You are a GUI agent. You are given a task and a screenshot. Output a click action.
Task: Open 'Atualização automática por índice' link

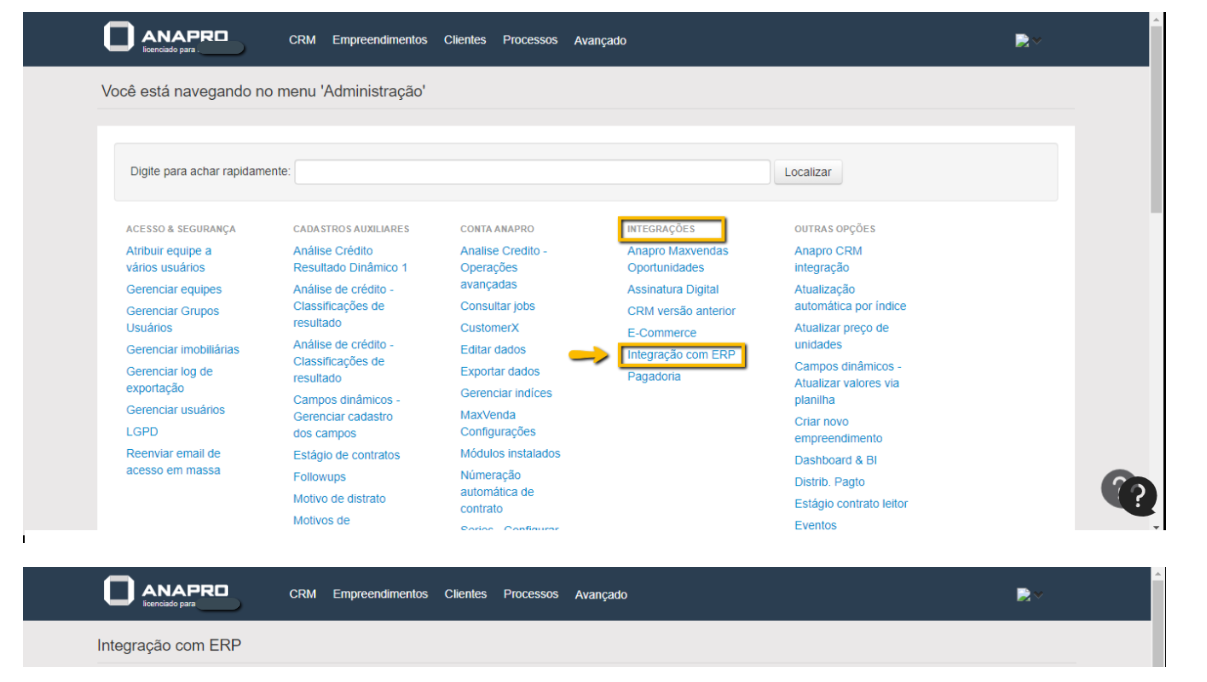850,298
